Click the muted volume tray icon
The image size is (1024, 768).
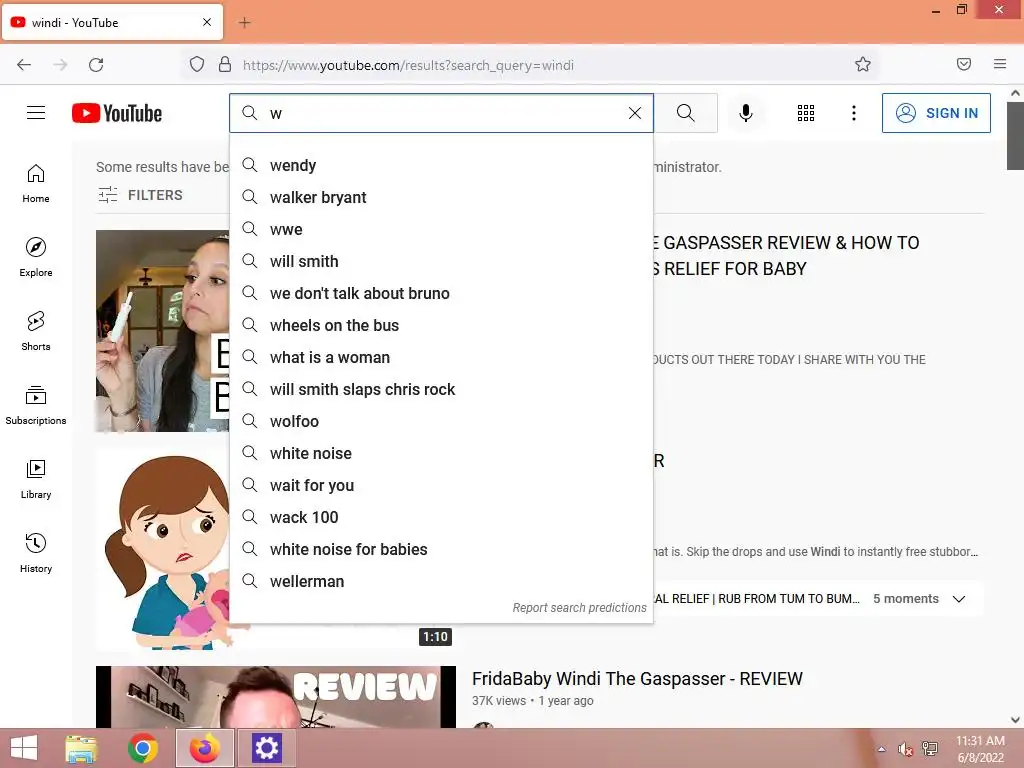[905, 749]
